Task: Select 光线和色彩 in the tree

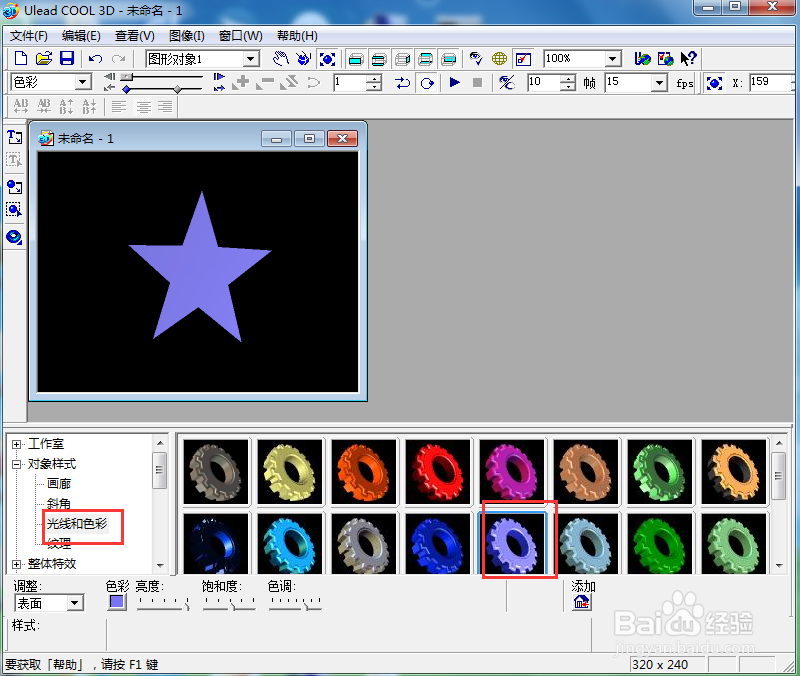Action: 77,523
